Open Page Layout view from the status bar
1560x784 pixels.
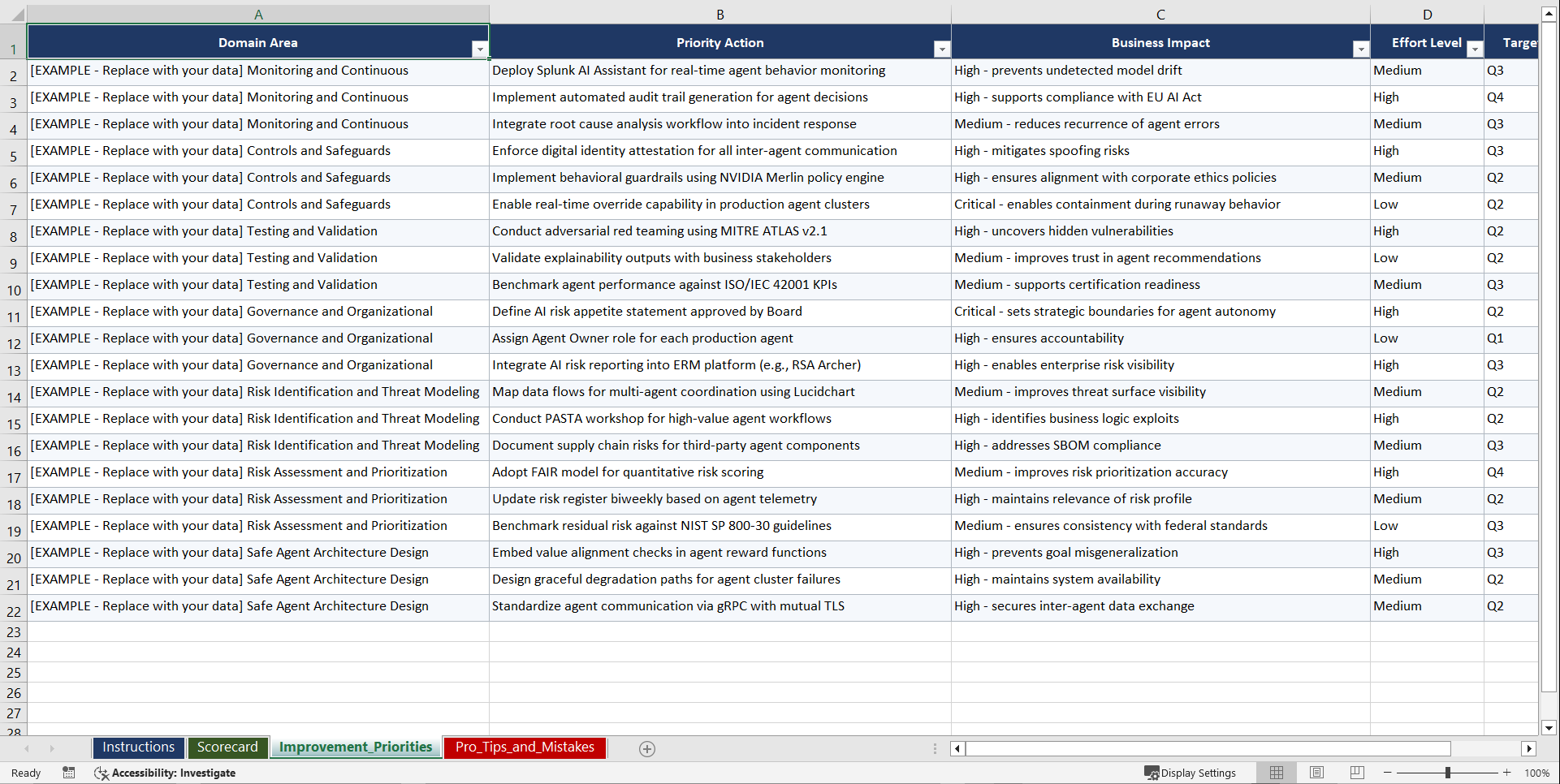(1316, 773)
